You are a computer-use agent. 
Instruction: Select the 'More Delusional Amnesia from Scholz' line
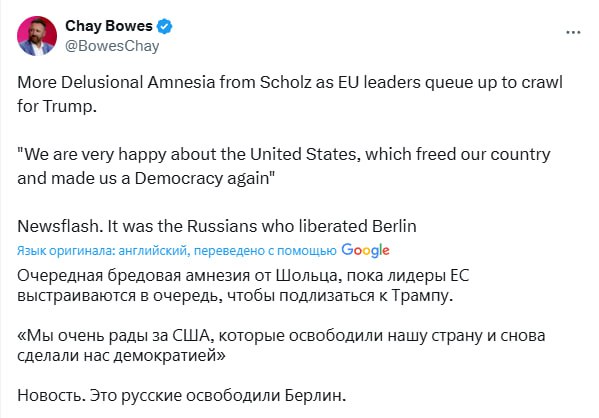[290, 83]
